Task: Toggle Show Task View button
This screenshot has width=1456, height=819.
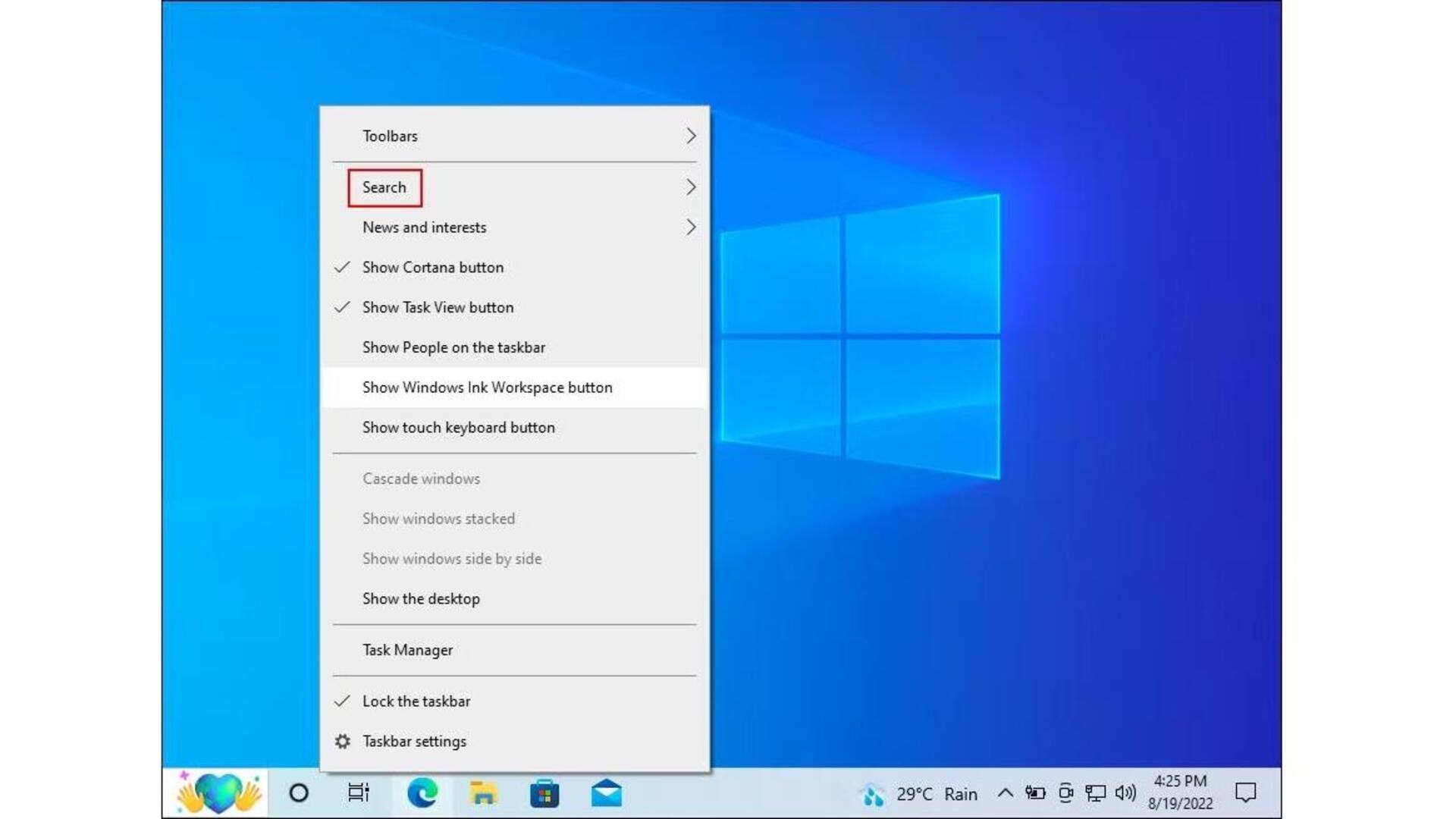Action: point(438,307)
